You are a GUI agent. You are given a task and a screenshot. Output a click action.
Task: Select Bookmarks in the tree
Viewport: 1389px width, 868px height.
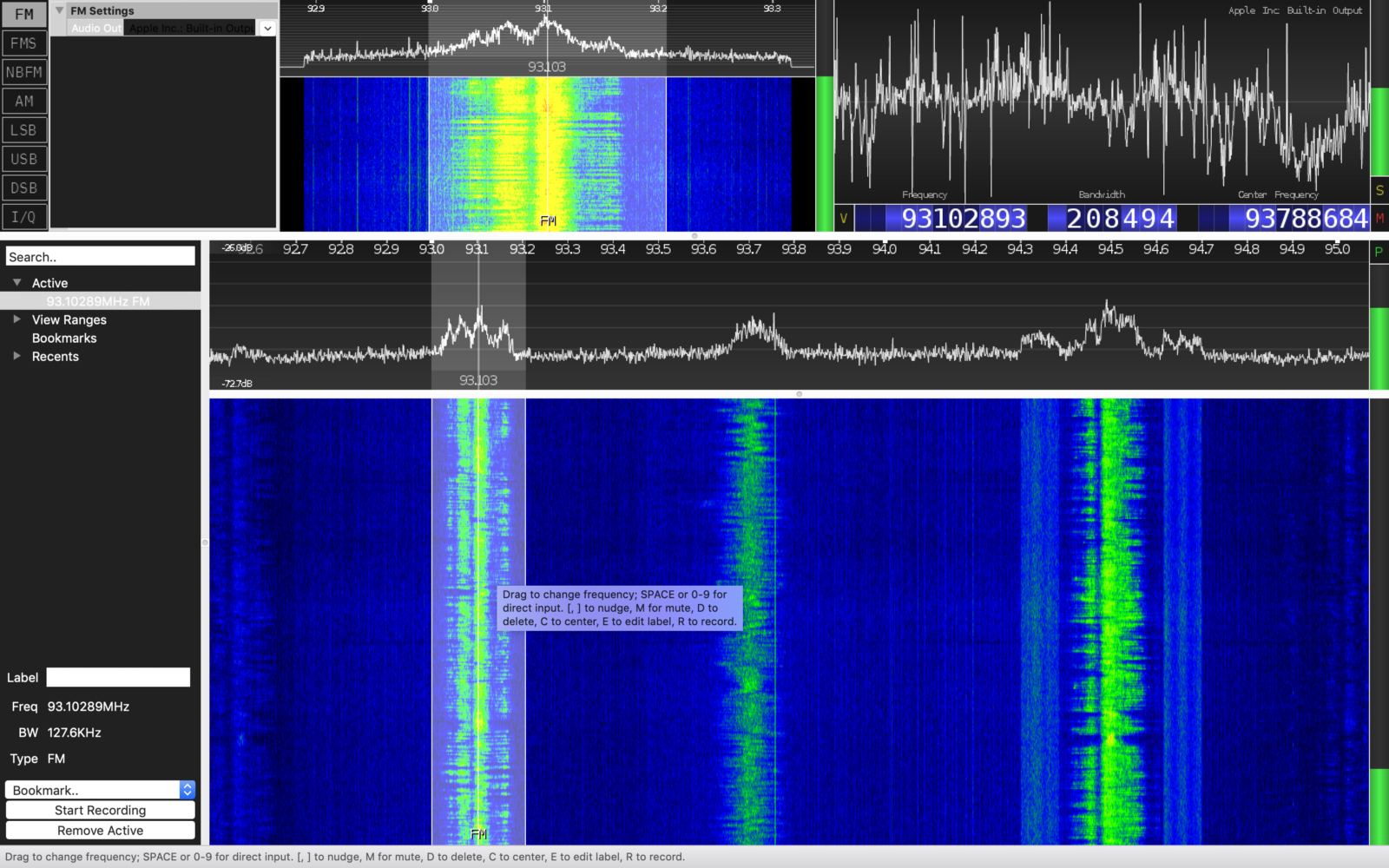(64, 339)
